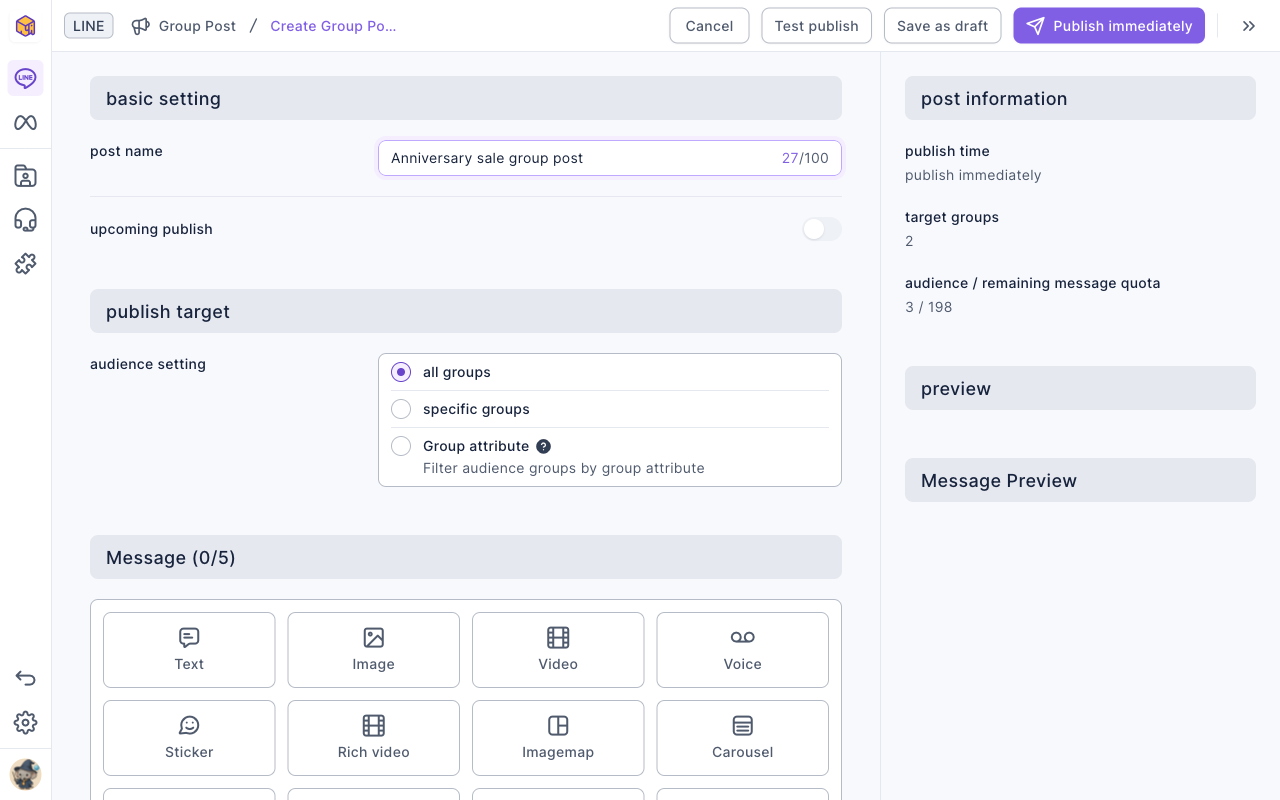Add a Video message
Image resolution: width=1280 pixels, height=800 pixels.
pos(558,650)
